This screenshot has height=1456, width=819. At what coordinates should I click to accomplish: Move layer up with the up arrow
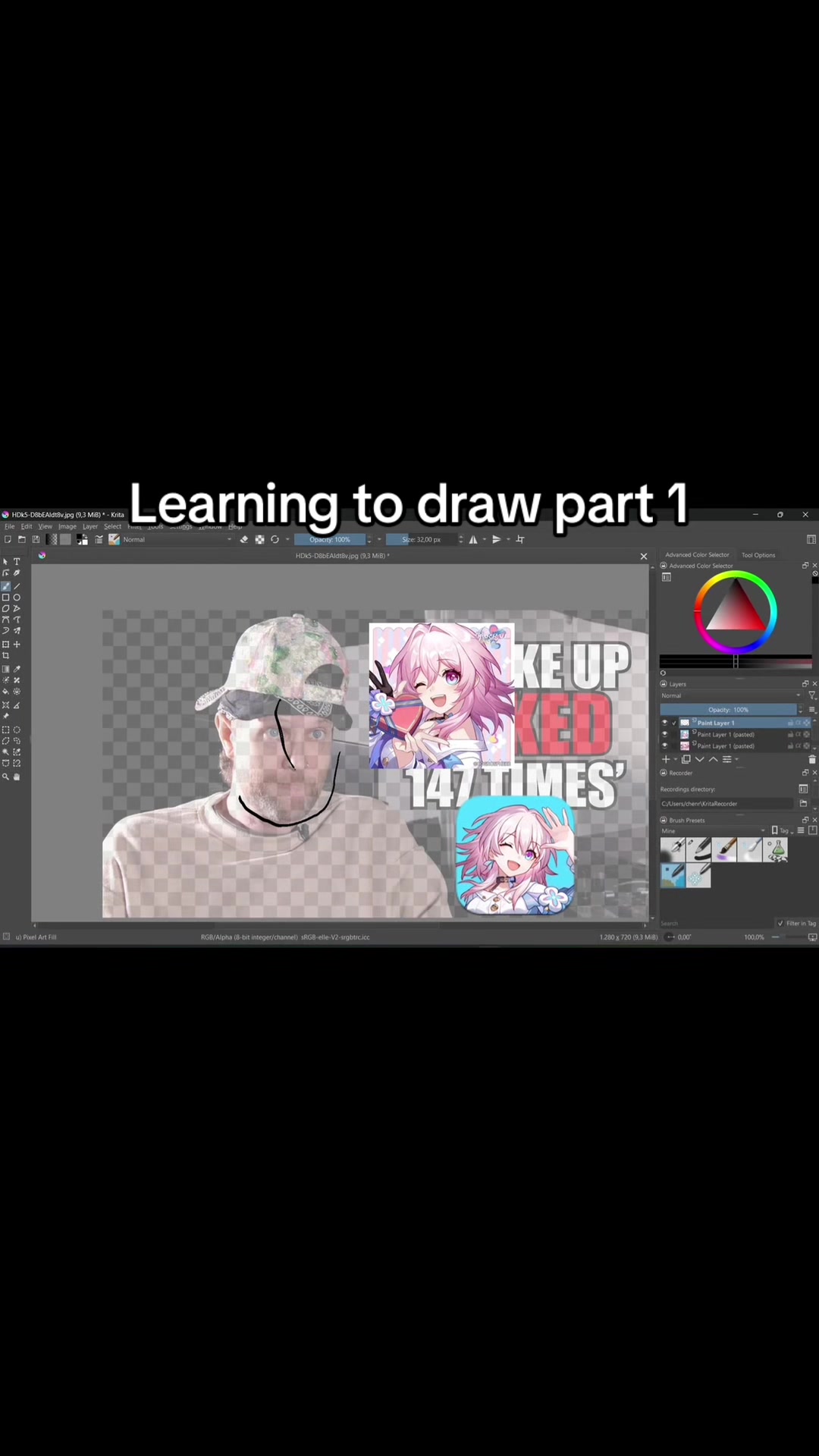(x=713, y=759)
